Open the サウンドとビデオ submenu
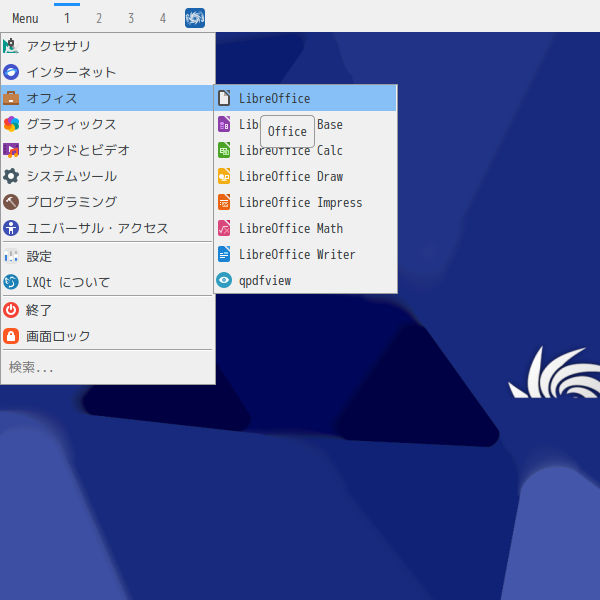Viewport: 600px width, 600px height. point(107,150)
